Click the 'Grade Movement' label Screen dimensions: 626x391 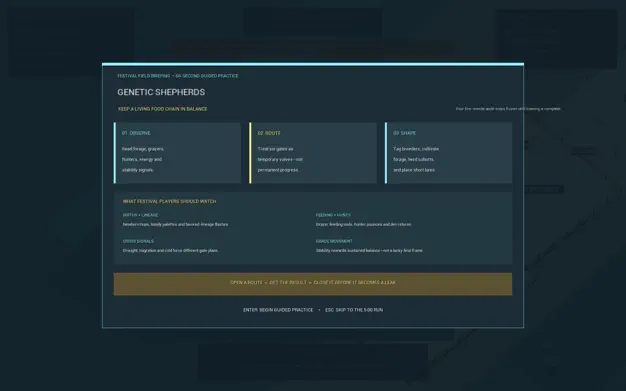click(x=334, y=241)
